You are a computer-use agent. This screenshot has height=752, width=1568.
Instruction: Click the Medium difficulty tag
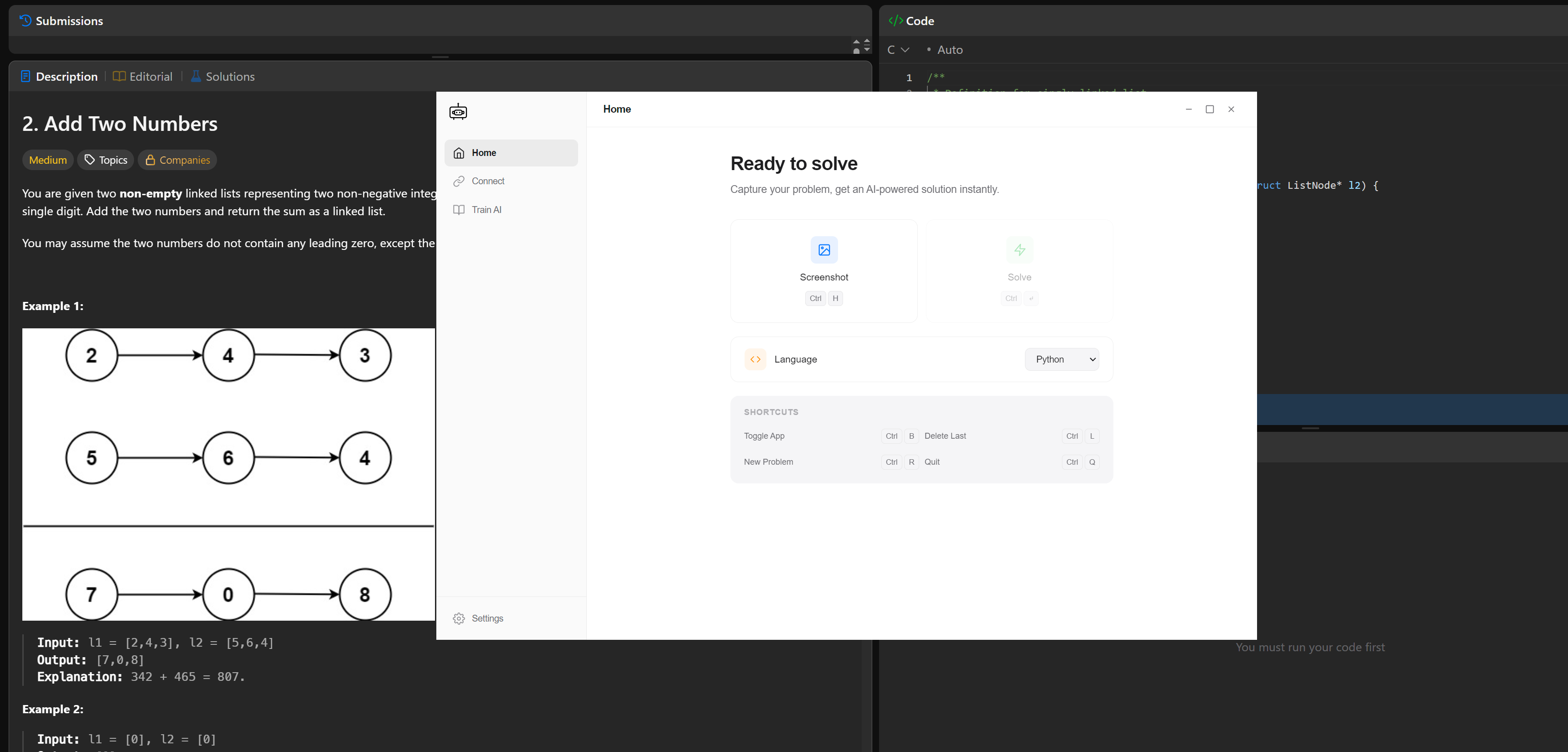(48, 160)
